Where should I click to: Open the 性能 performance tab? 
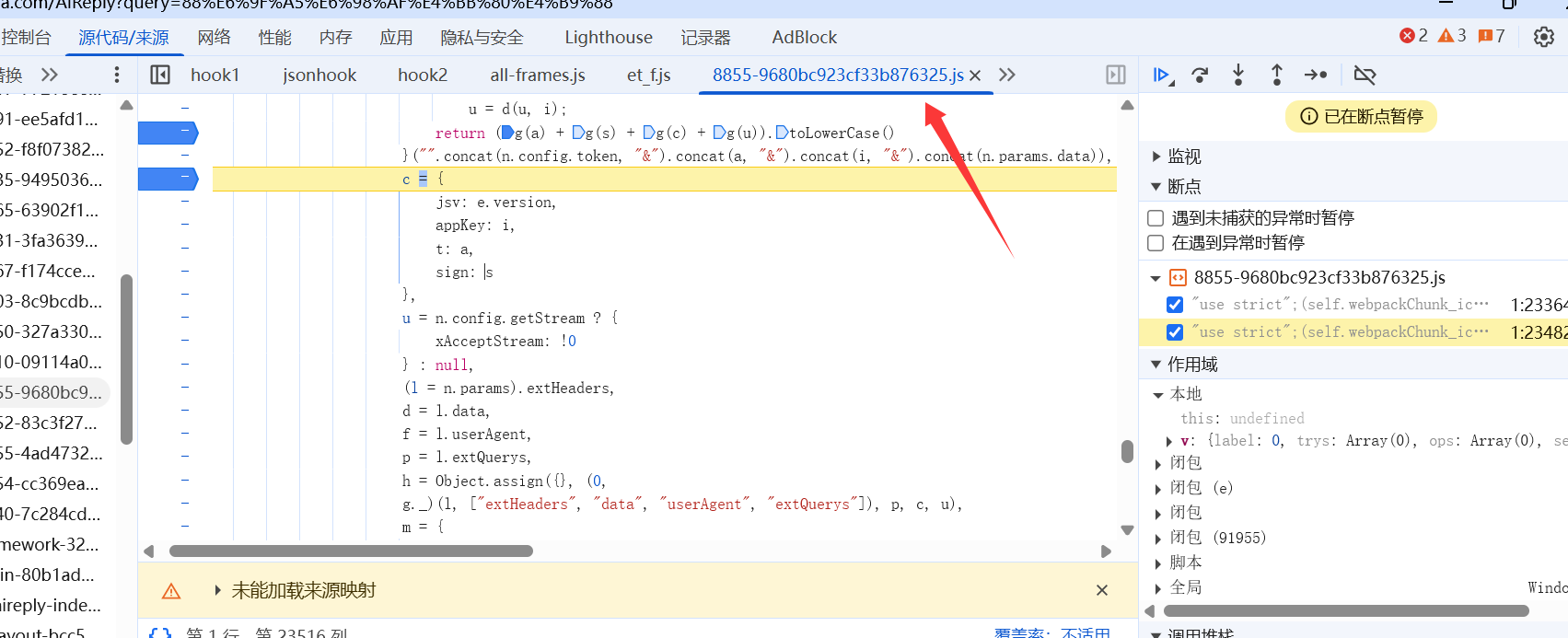(274, 37)
